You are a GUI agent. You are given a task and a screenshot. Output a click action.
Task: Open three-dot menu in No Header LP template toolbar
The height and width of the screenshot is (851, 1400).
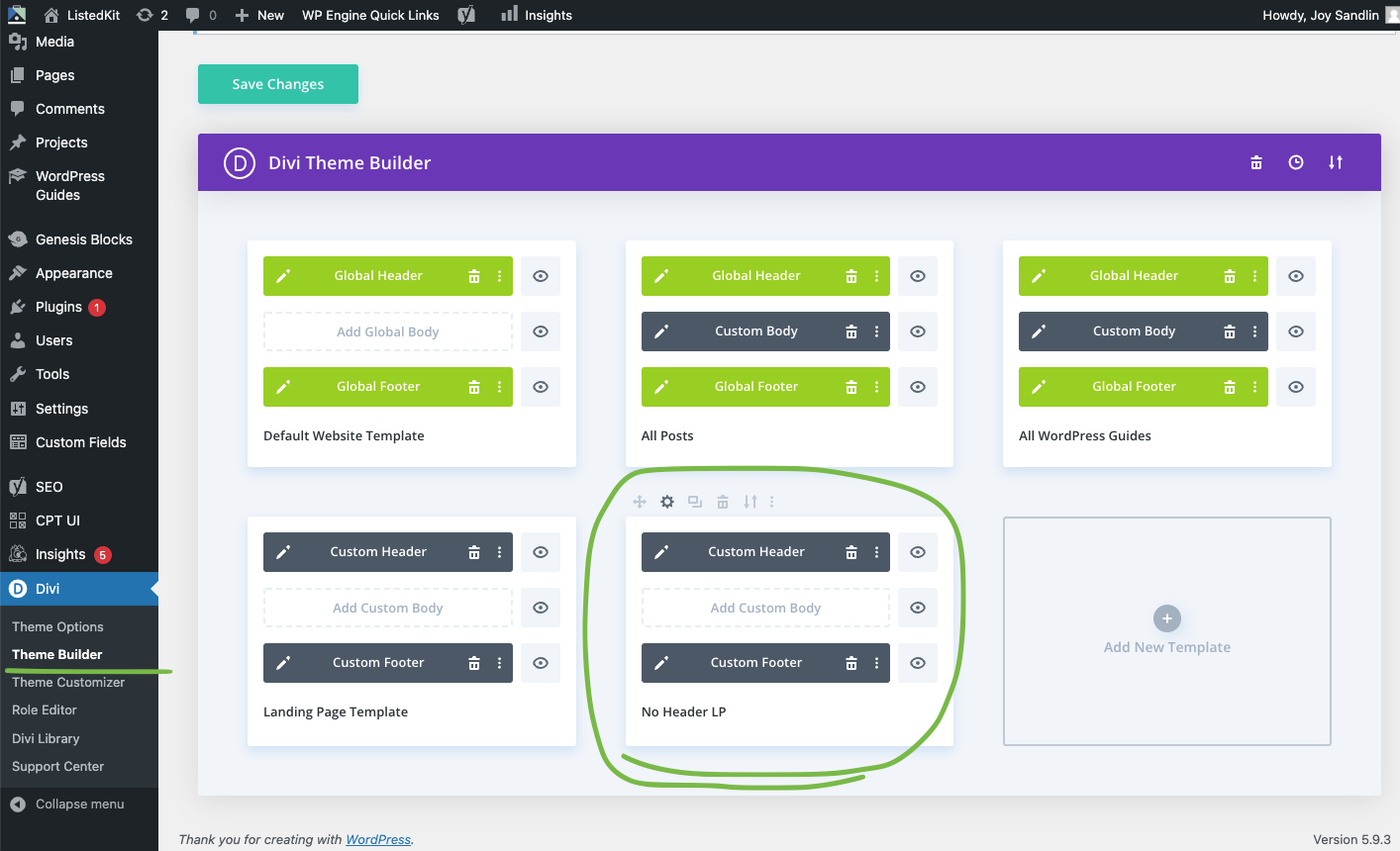pyautogui.click(x=772, y=502)
